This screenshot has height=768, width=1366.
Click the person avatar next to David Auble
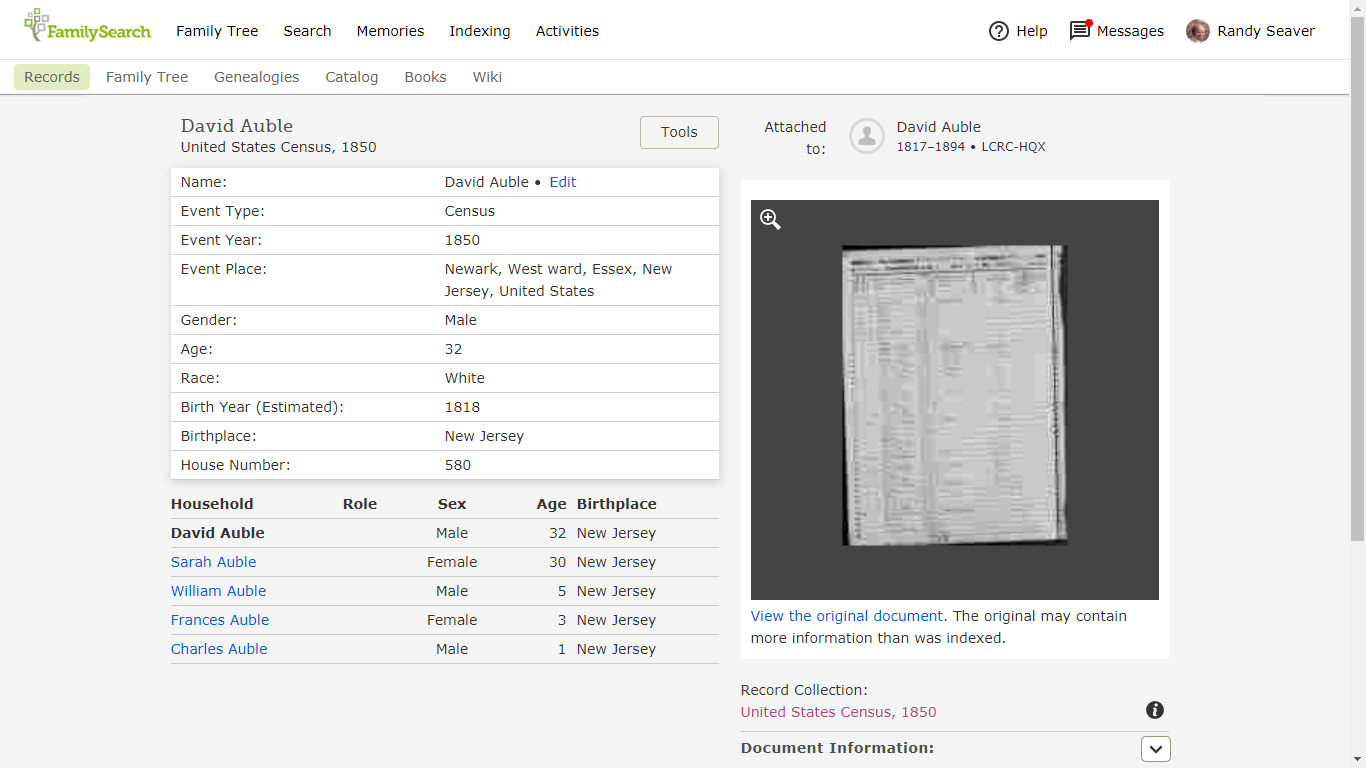tap(866, 136)
